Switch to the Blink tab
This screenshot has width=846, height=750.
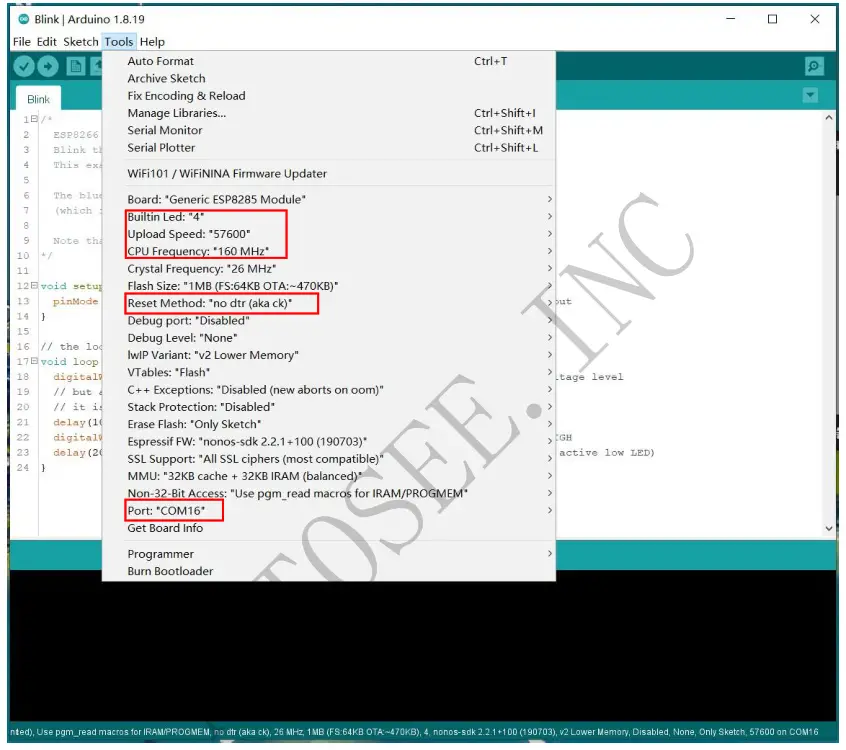tap(37, 99)
